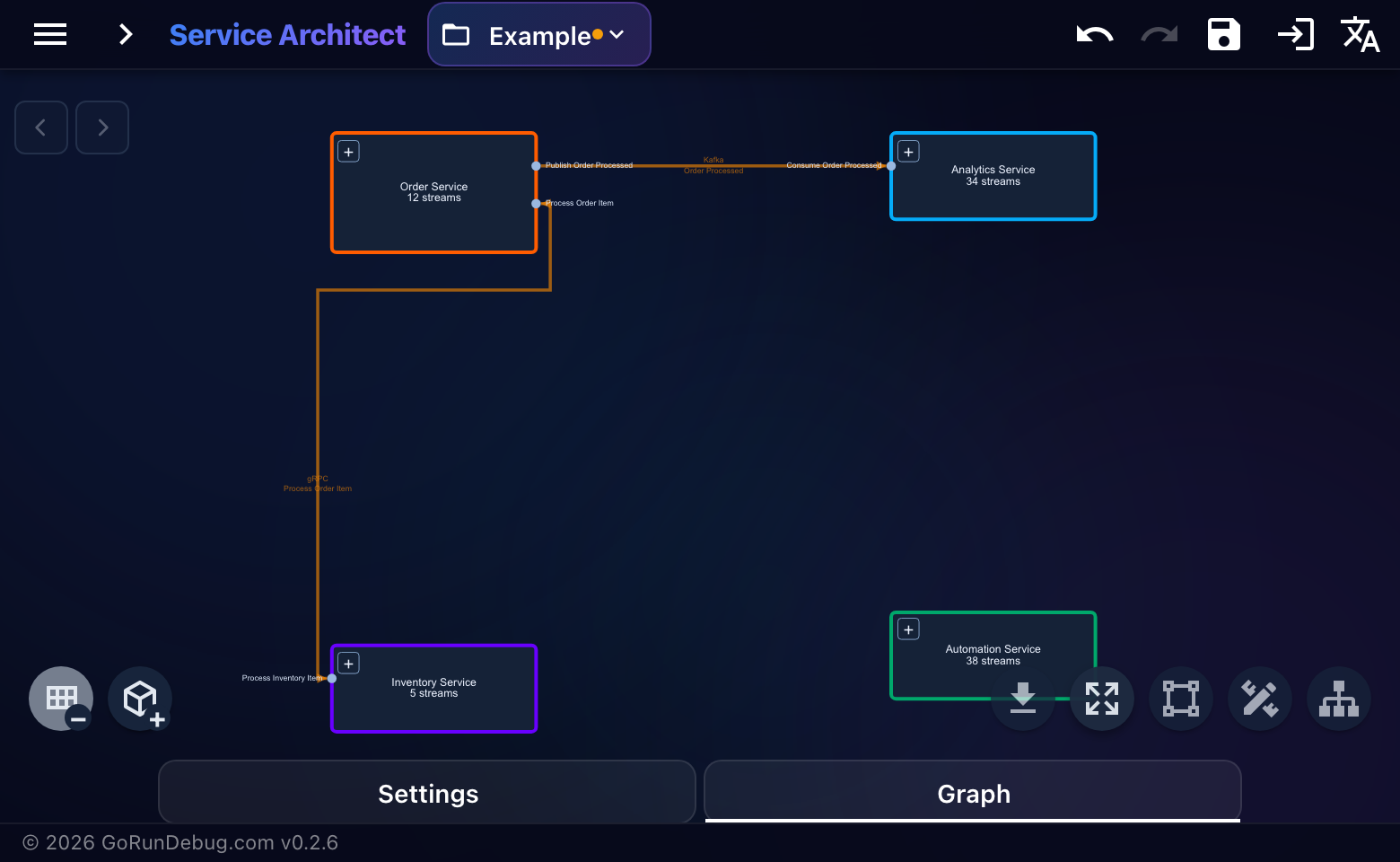This screenshot has height=862, width=1400.
Task: Undo the last change
Action: pyautogui.click(x=1095, y=34)
